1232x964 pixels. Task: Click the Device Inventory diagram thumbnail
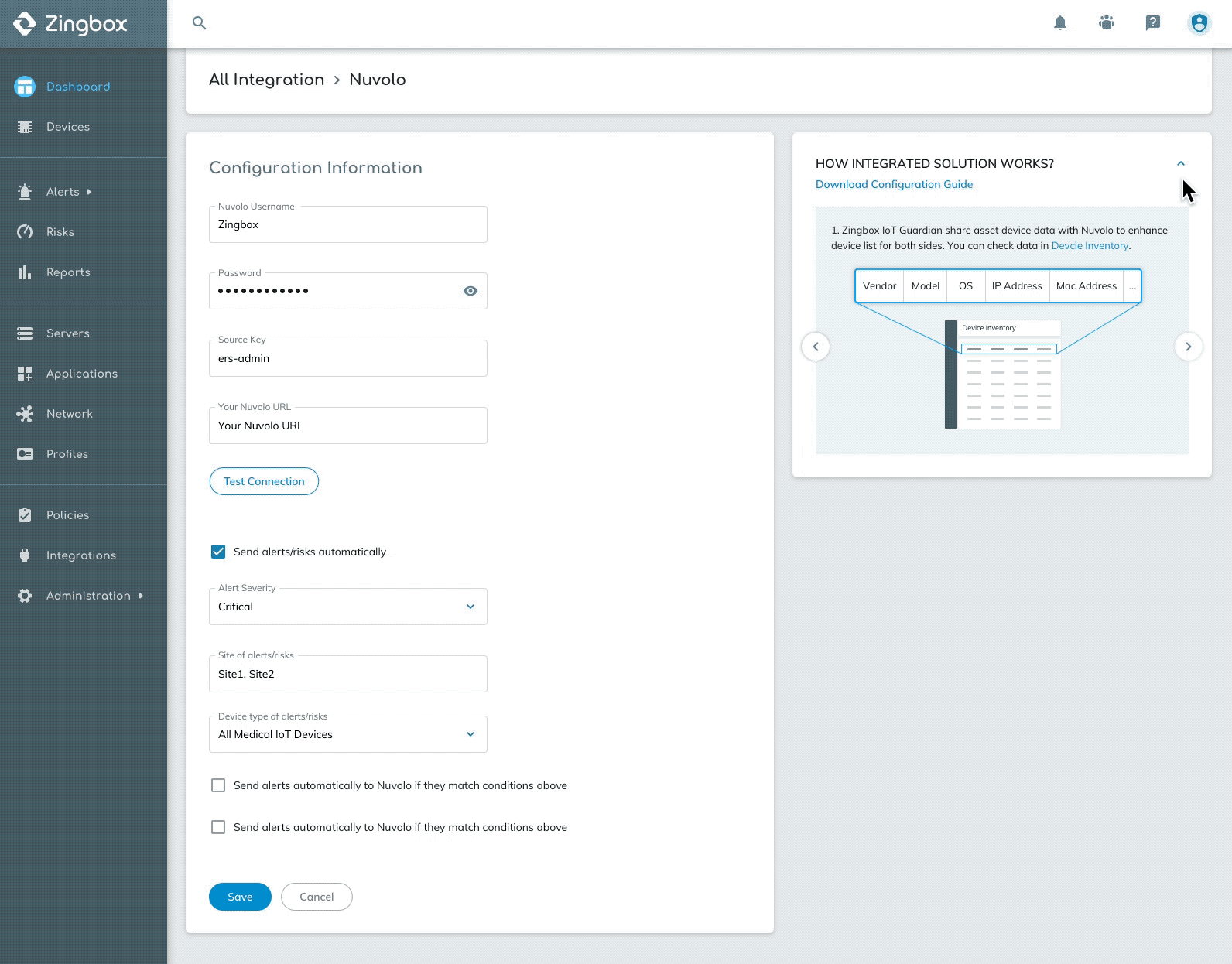click(x=1003, y=374)
